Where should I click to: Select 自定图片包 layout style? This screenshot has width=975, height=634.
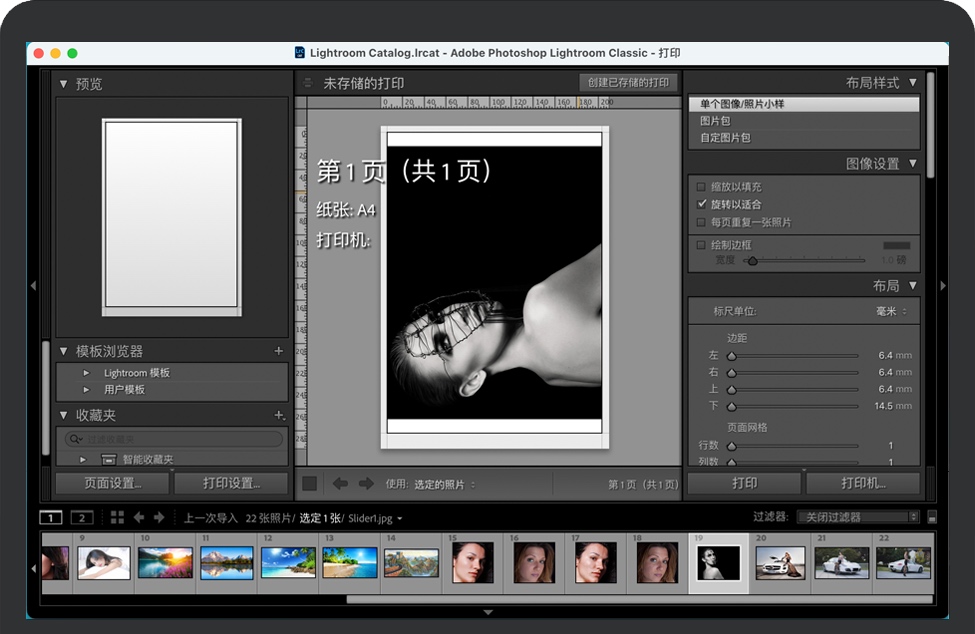pos(725,138)
